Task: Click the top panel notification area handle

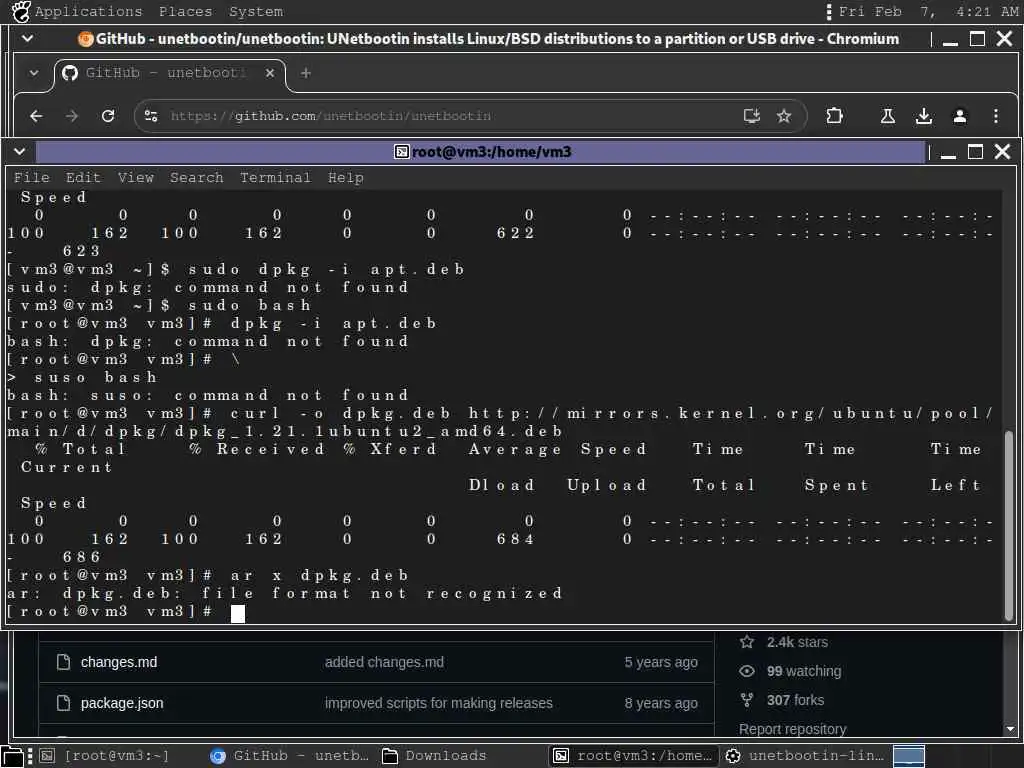Action: 829,11
